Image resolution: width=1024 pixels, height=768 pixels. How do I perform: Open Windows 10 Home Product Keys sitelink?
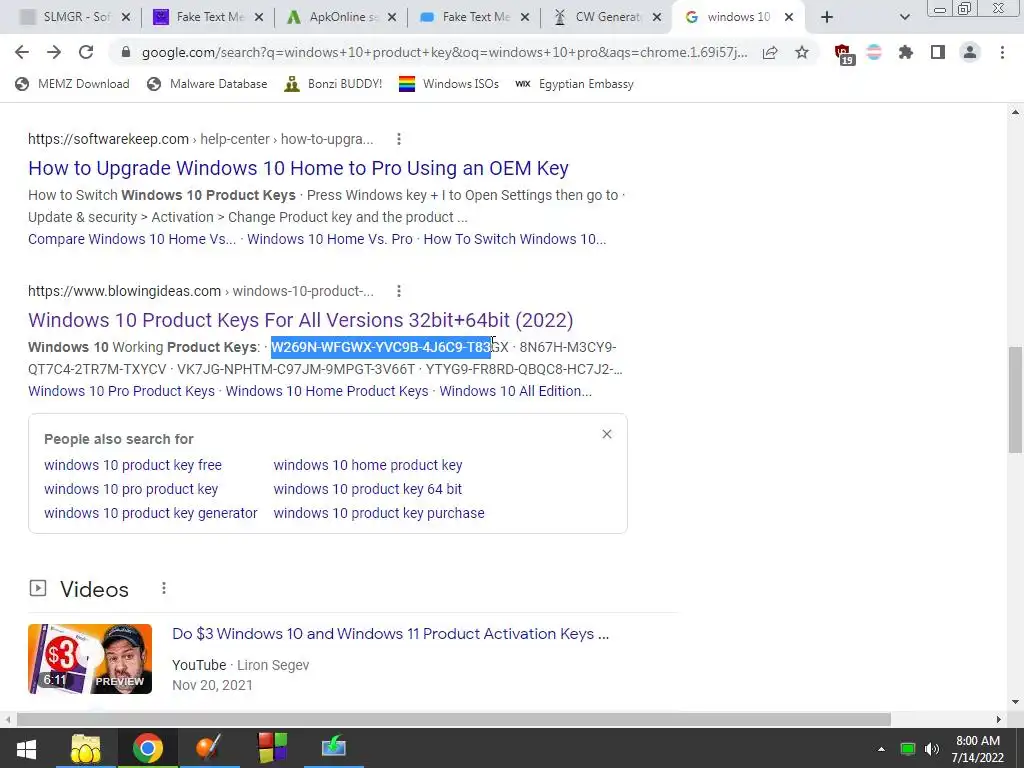327,391
